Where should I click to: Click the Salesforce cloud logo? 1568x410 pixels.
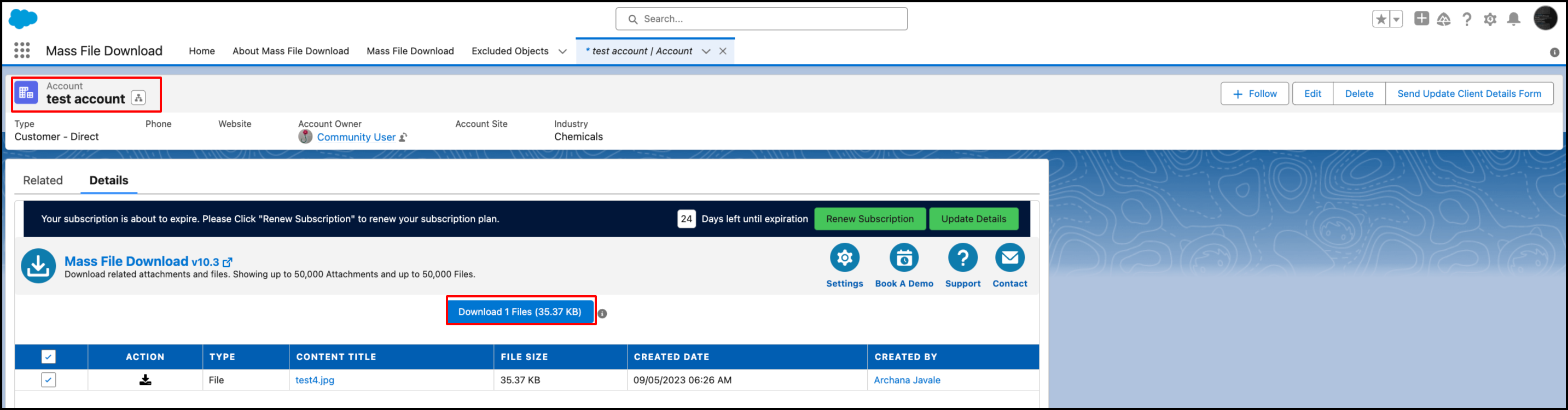coord(23,19)
